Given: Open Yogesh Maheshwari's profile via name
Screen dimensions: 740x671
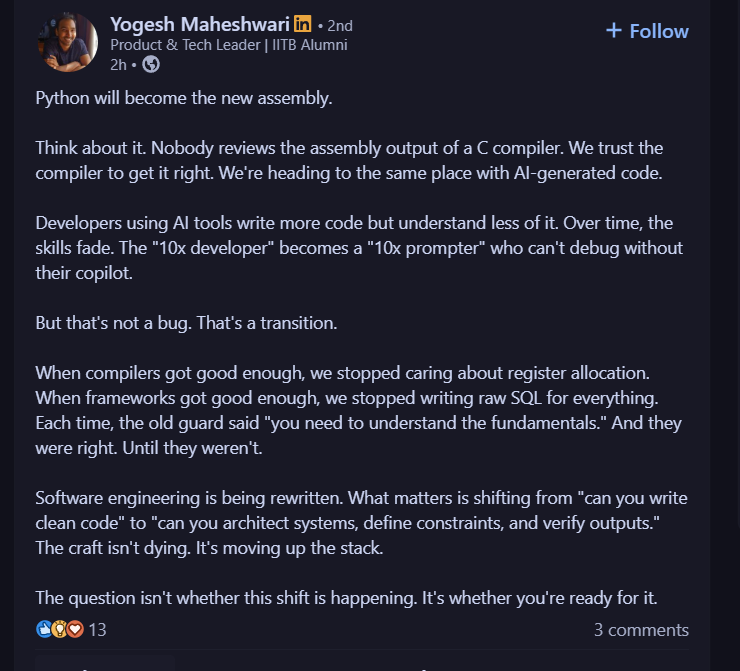Looking at the screenshot, I should (x=200, y=25).
